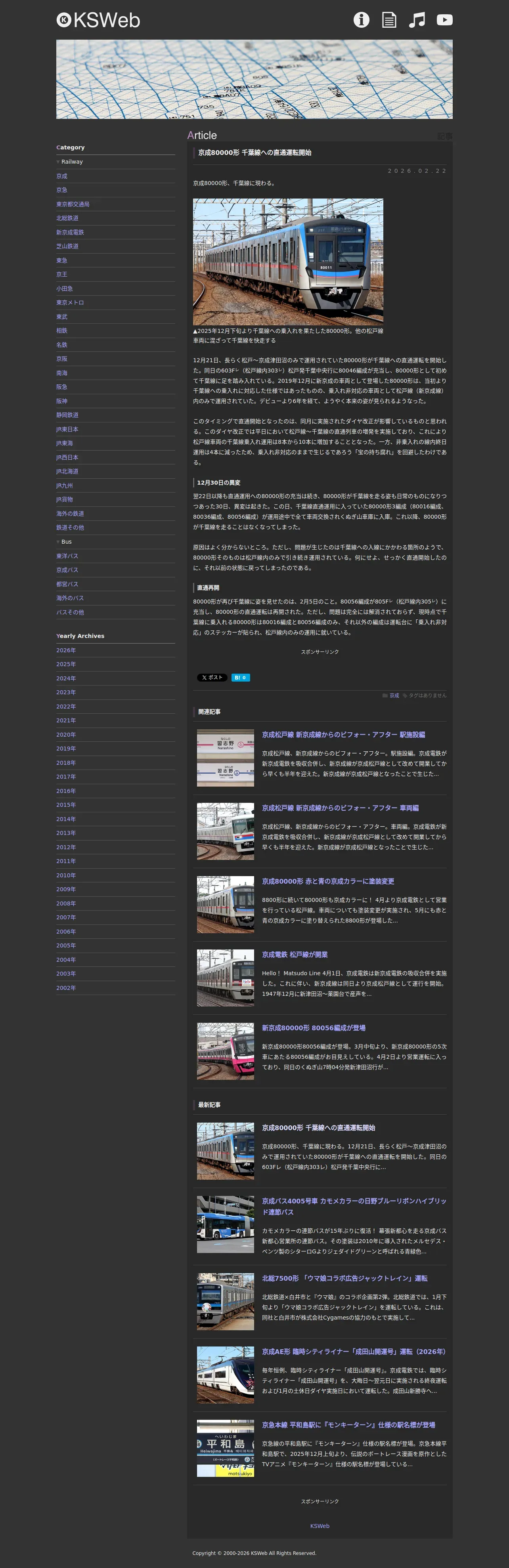Open the 相鉄 category
Image resolution: width=509 pixels, height=1568 pixels.
tap(62, 330)
